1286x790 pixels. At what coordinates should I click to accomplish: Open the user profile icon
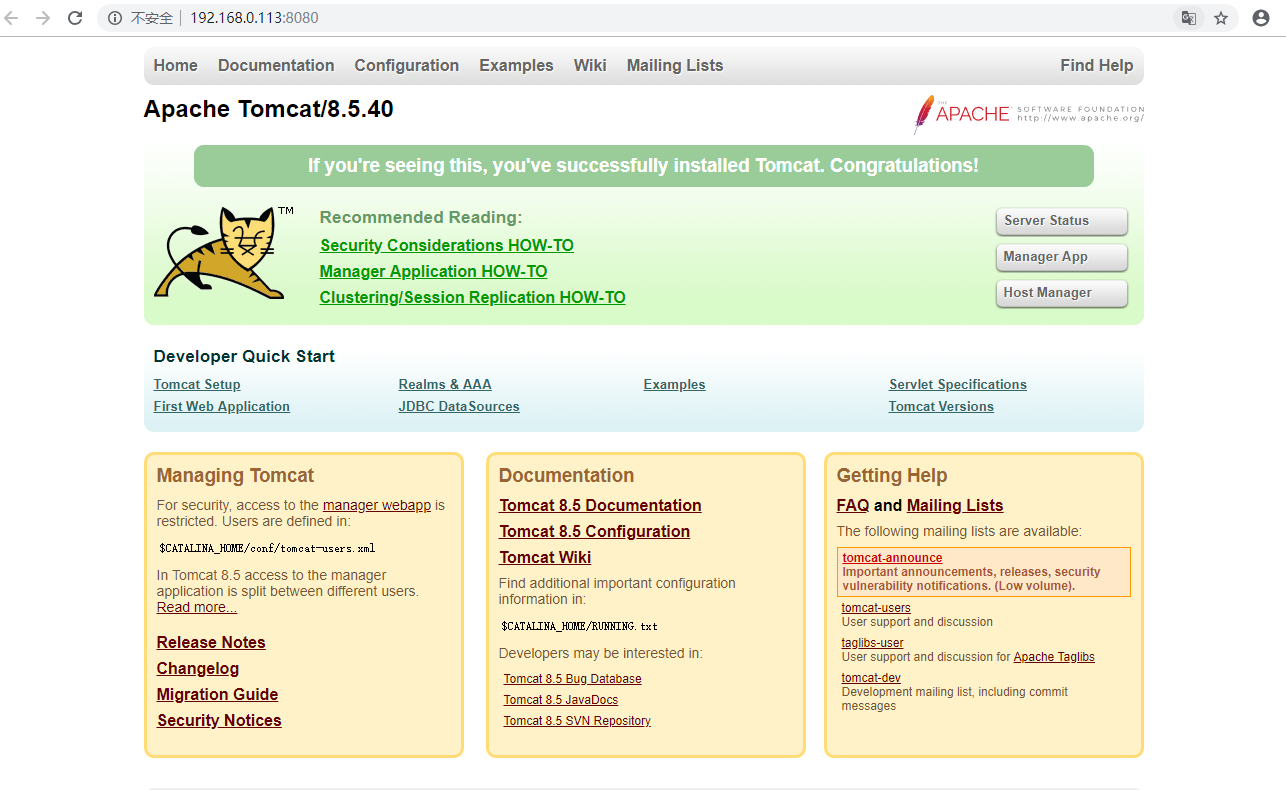[1261, 18]
